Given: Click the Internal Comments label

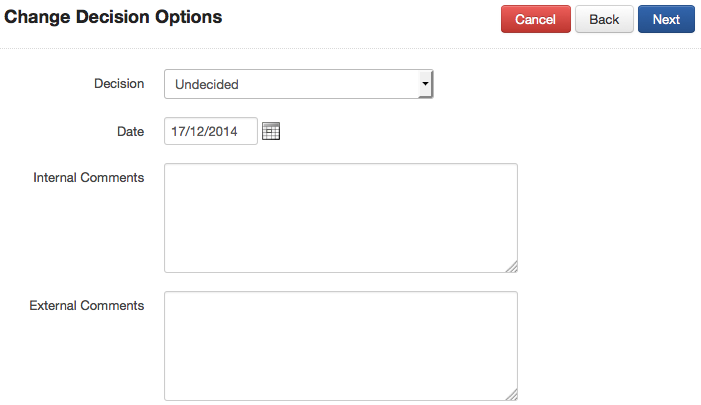Looking at the screenshot, I should [89, 177].
